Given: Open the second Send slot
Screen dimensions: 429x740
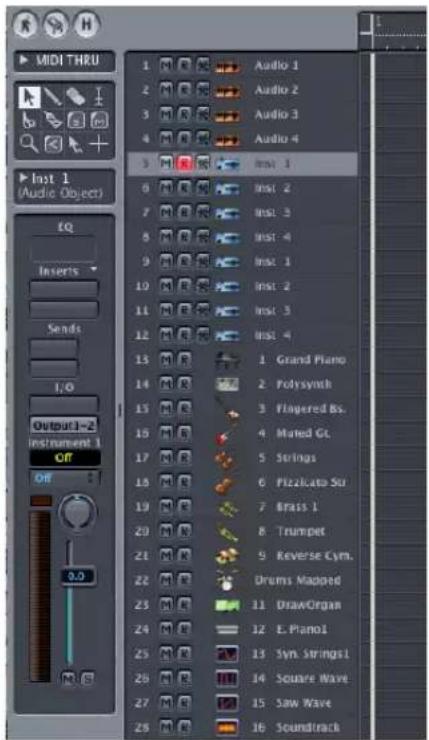Looking at the screenshot, I should pyautogui.click(x=53, y=368).
